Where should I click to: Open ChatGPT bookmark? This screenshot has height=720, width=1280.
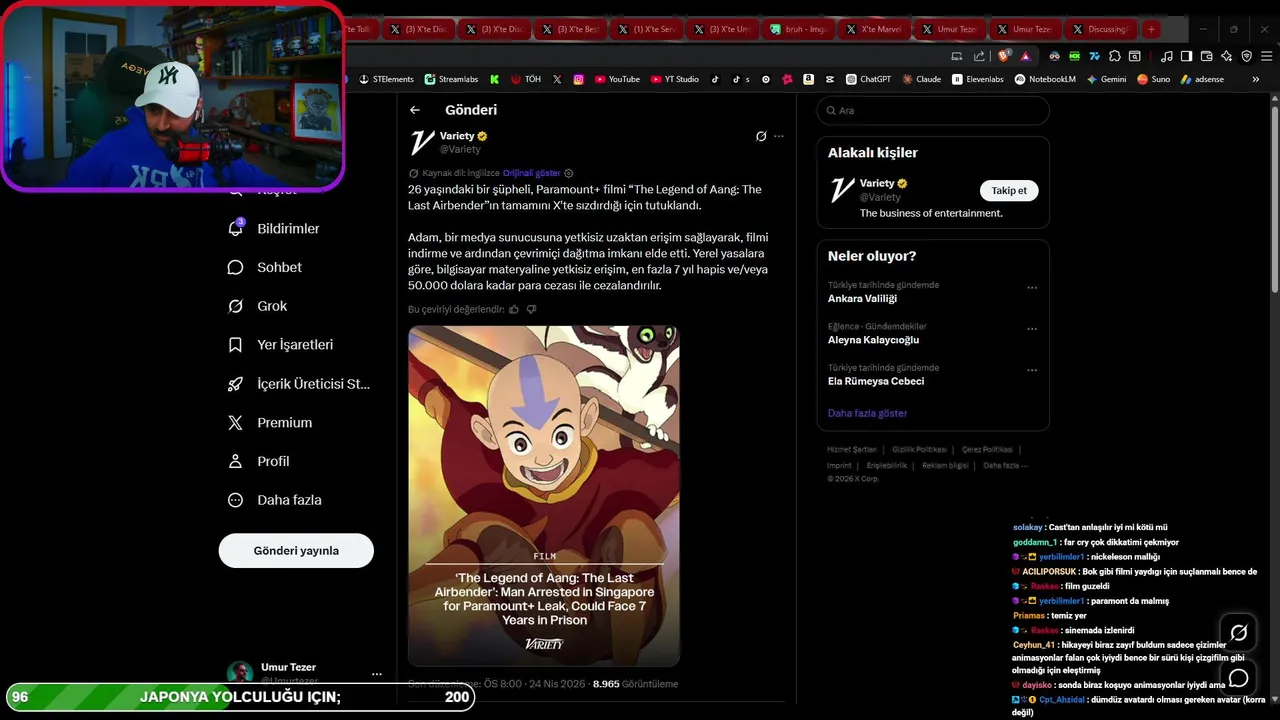[x=868, y=79]
